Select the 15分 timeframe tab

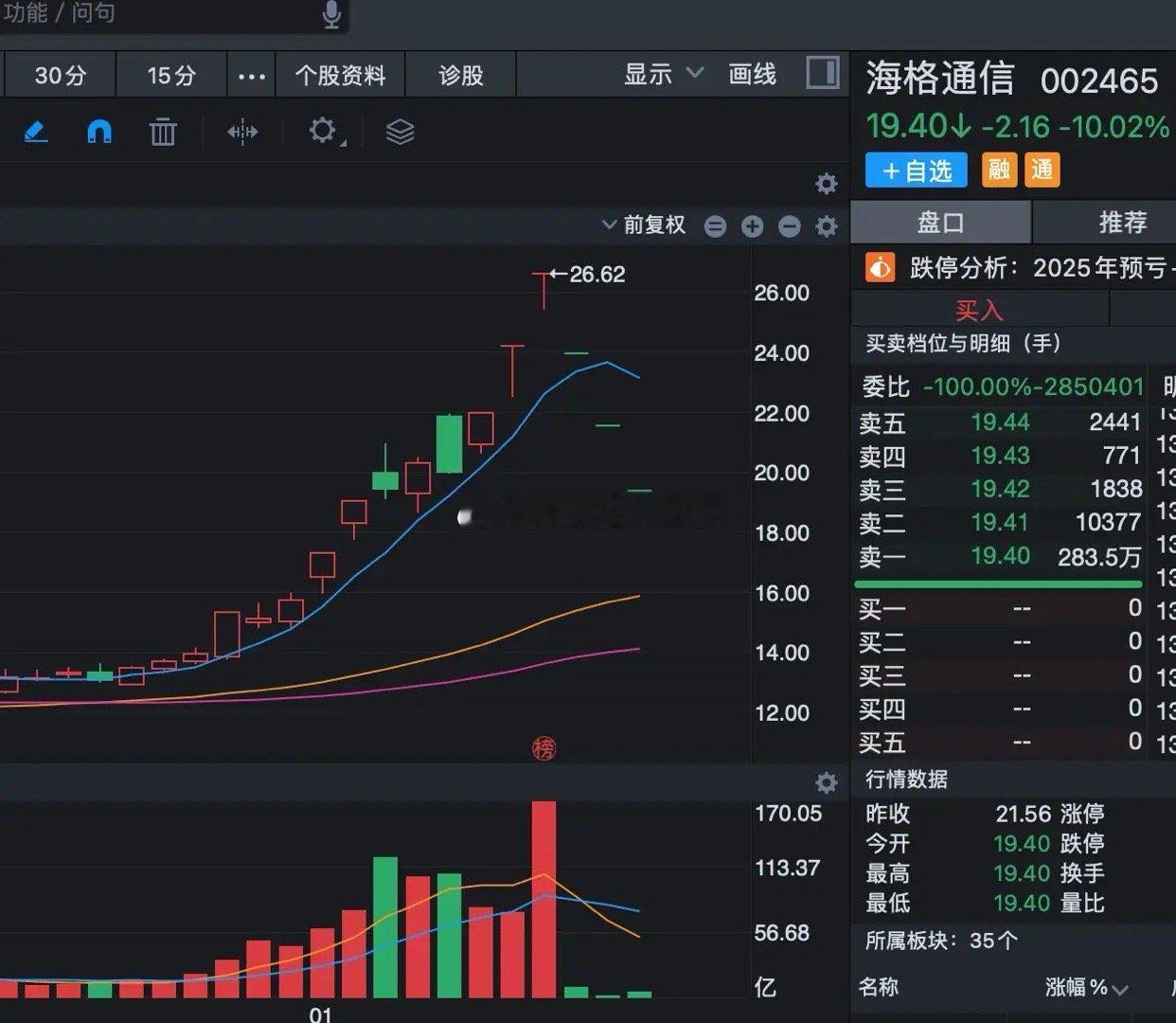pyautogui.click(x=170, y=74)
